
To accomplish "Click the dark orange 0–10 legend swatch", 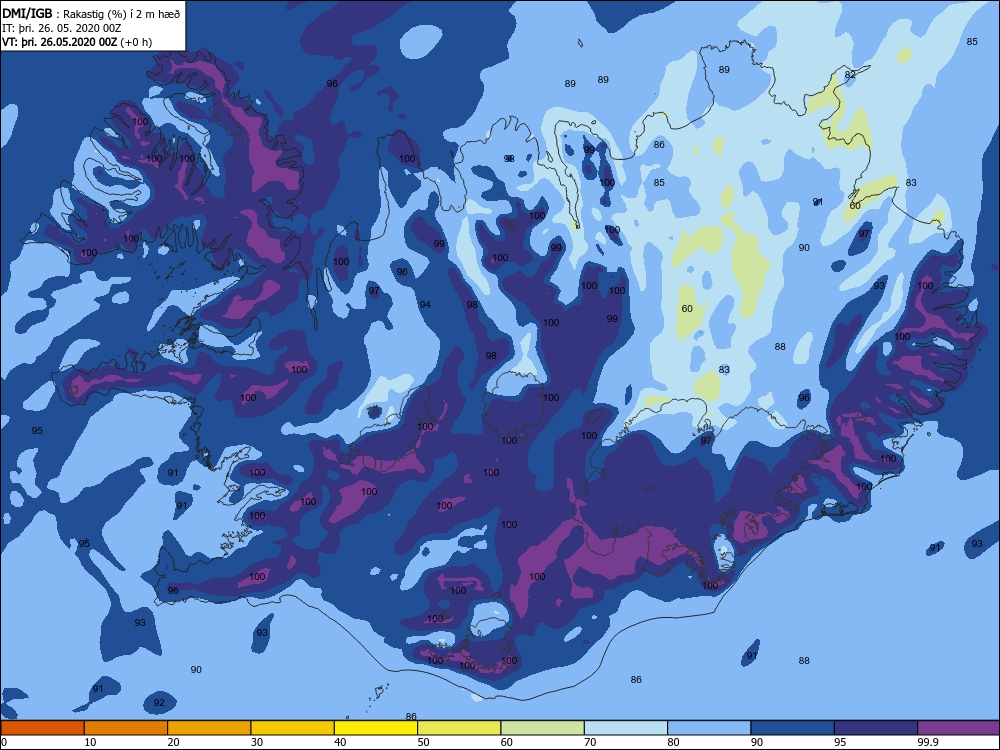I will click(42, 728).
